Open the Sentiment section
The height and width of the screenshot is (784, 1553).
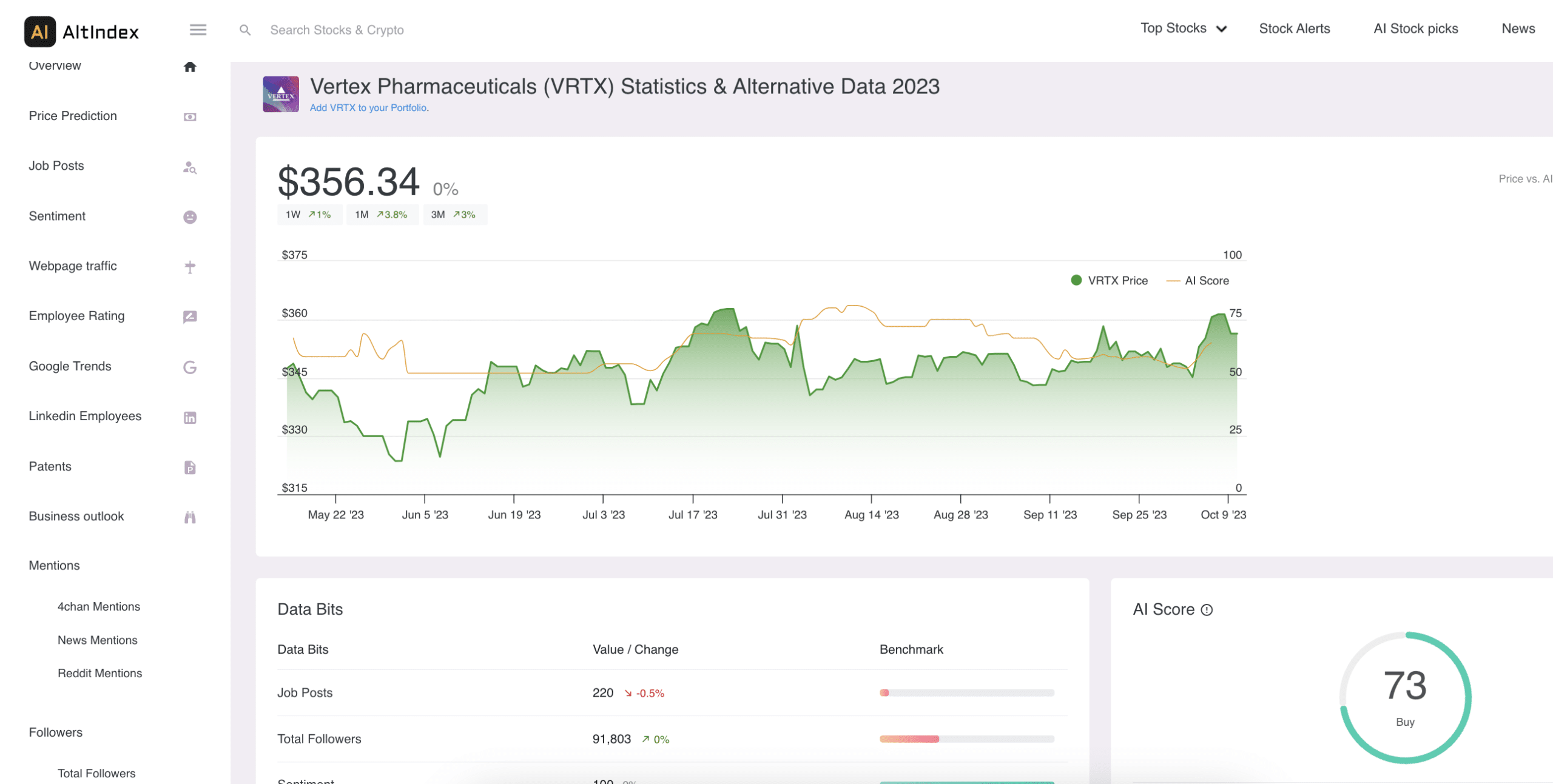[x=57, y=216]
